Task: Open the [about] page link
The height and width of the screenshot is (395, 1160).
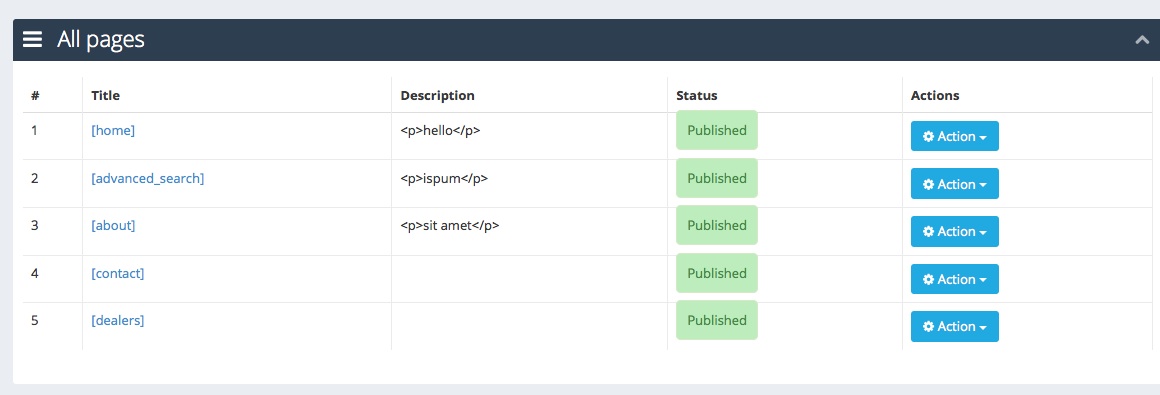Action: tap(113, 226)
